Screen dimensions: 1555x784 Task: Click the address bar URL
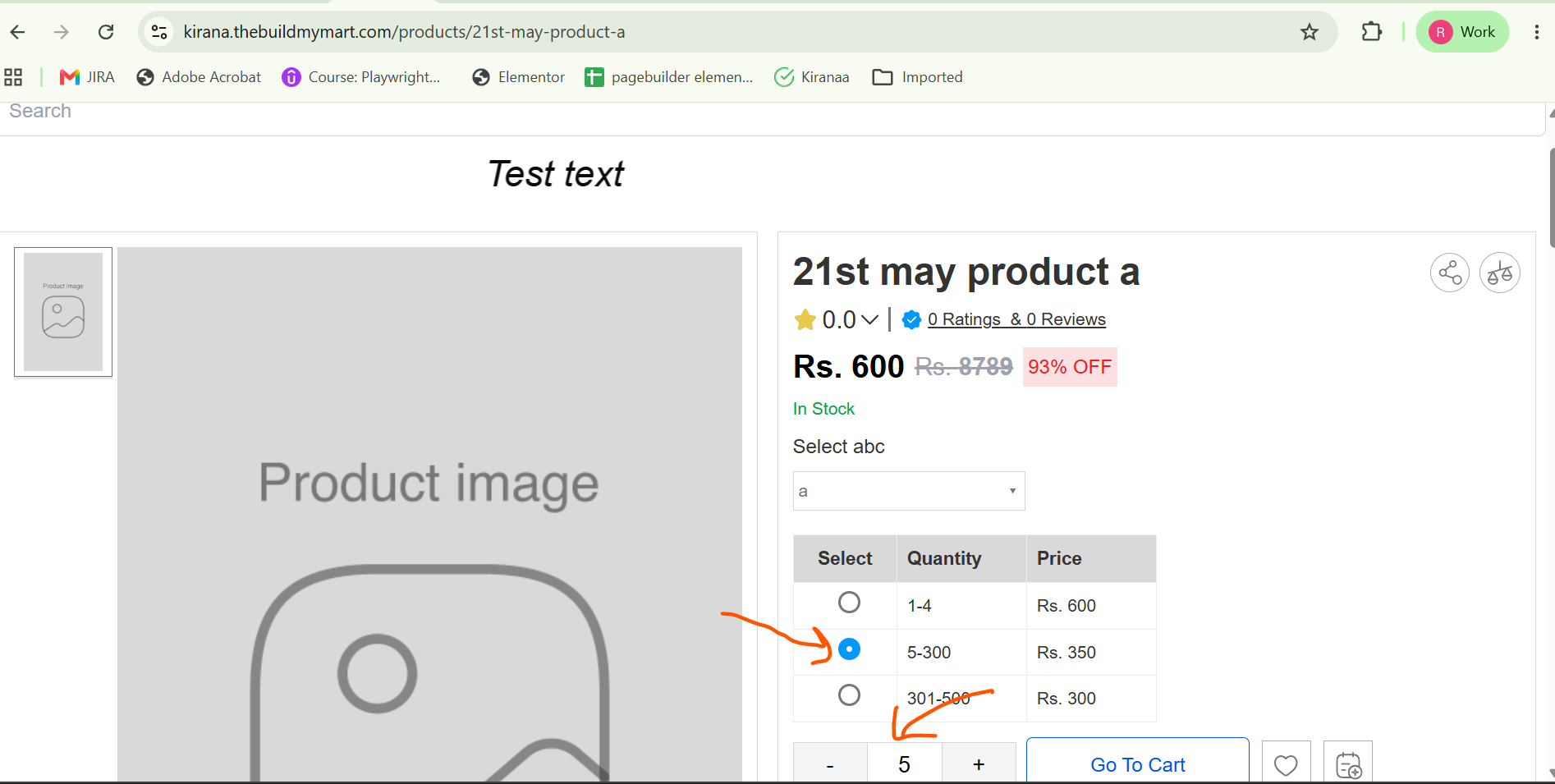(x=404, y=32)
